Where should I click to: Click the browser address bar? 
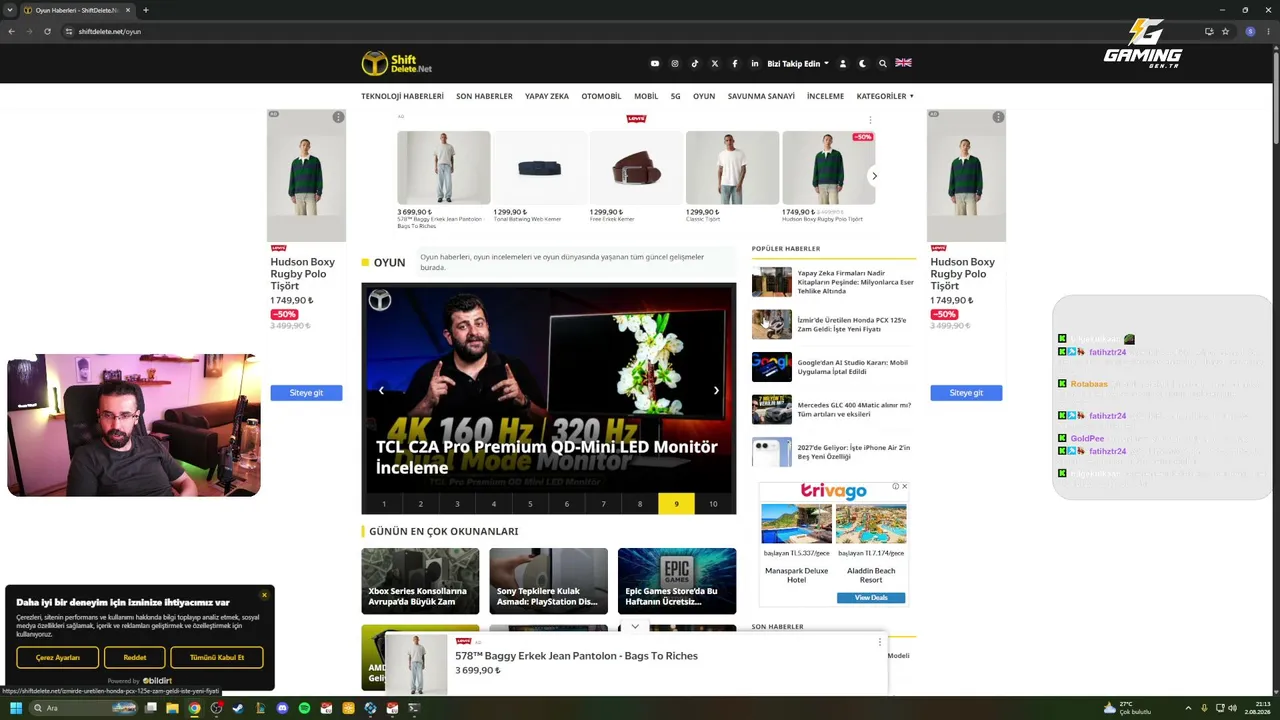630,31
